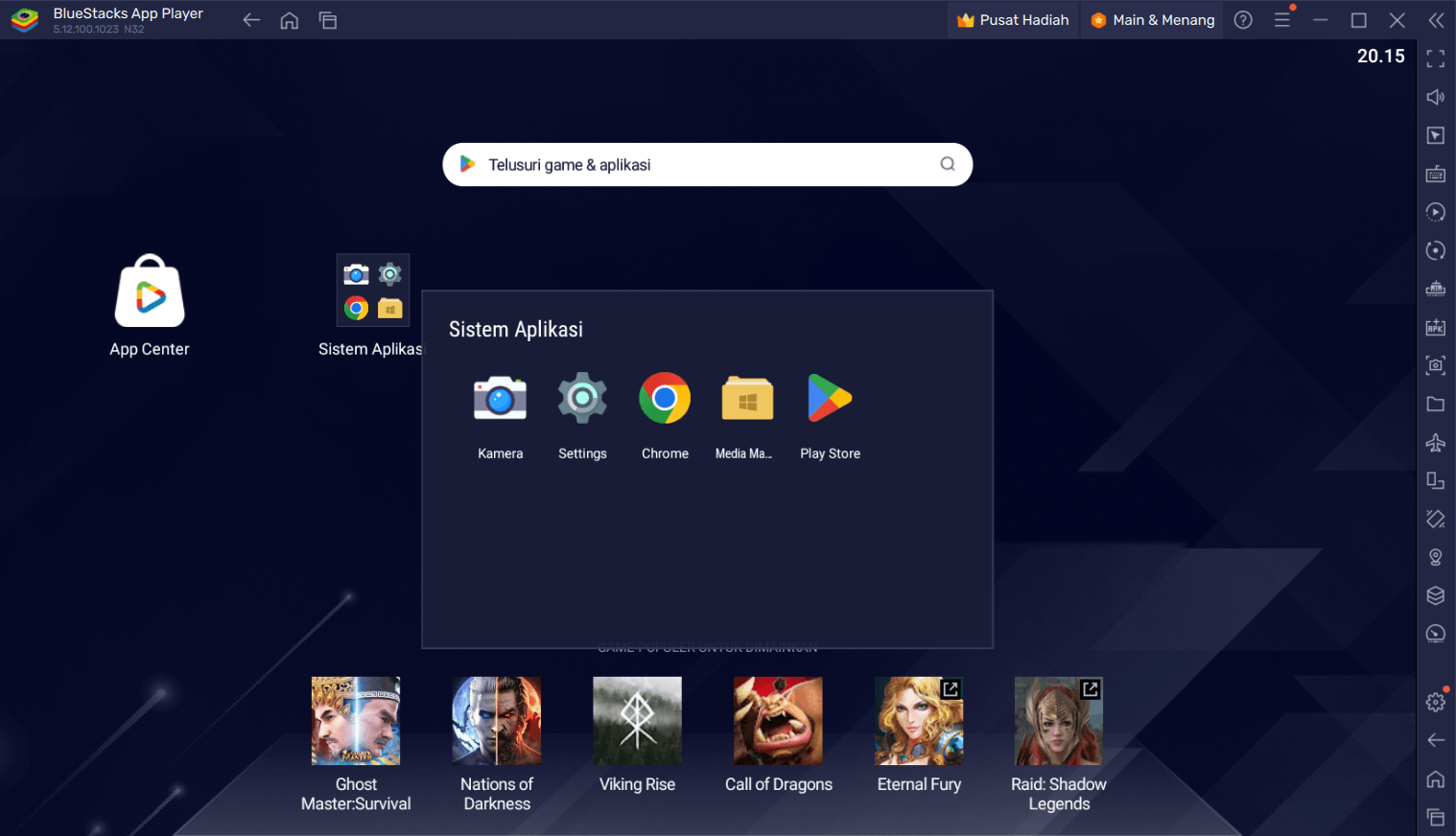Open the game controls keyboard icon in sidebar
Screen dimensions: 1456x836
click(x=1436, y=174)
